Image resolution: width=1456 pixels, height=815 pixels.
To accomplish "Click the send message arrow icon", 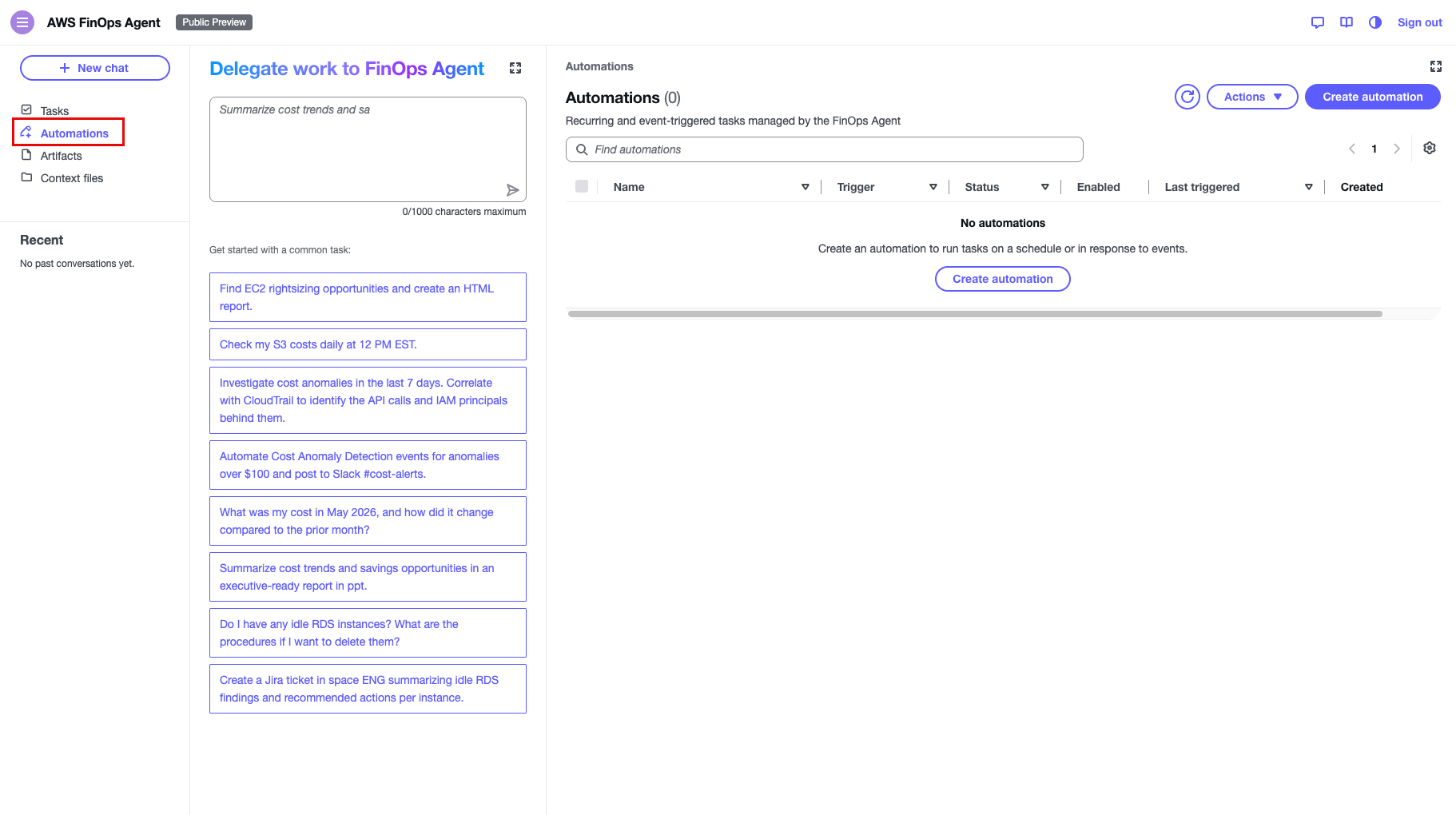I will pos(512,190).
